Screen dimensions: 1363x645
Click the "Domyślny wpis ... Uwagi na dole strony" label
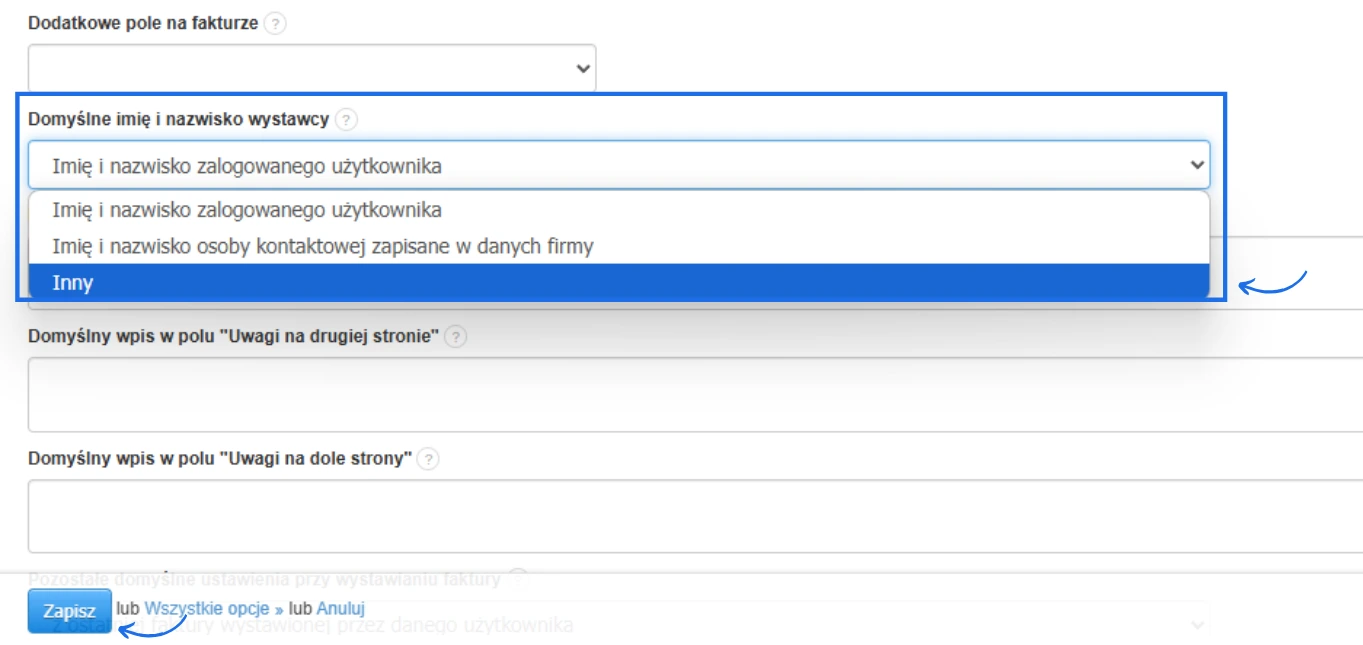pos(220,459)
